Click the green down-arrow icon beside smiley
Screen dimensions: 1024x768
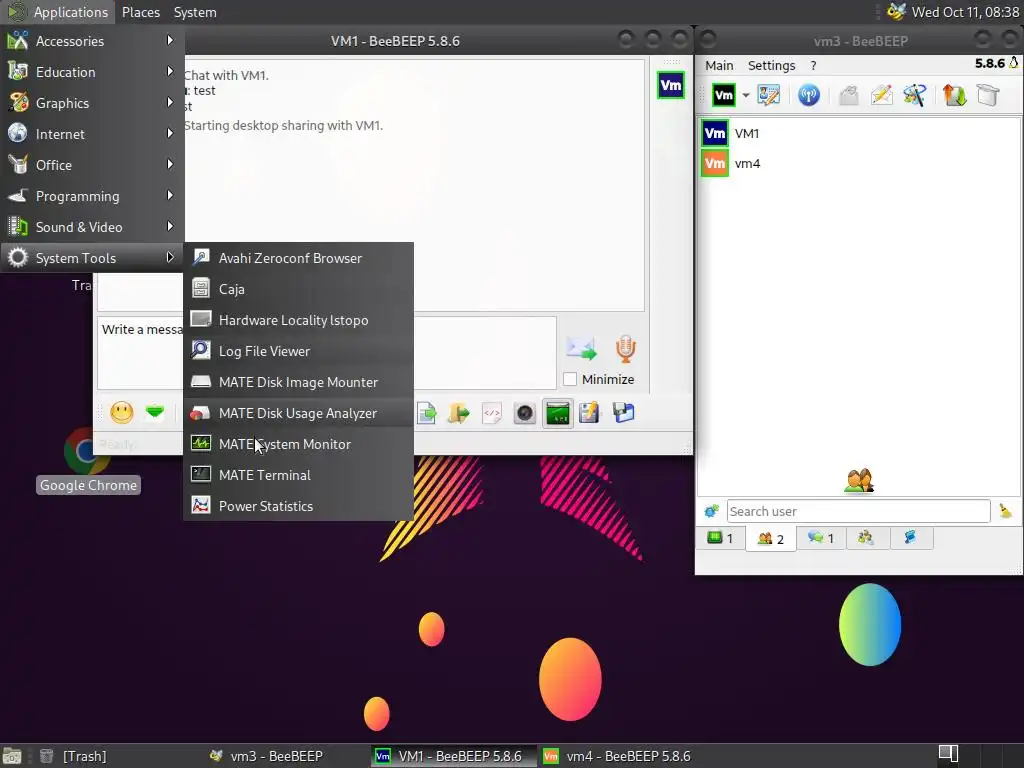(155, 412)
